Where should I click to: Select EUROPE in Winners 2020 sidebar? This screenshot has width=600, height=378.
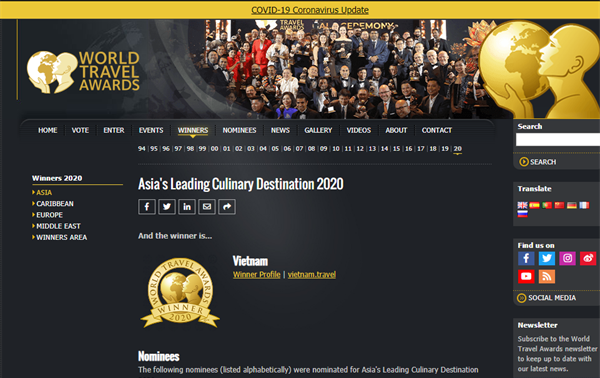tap(49, 215)
